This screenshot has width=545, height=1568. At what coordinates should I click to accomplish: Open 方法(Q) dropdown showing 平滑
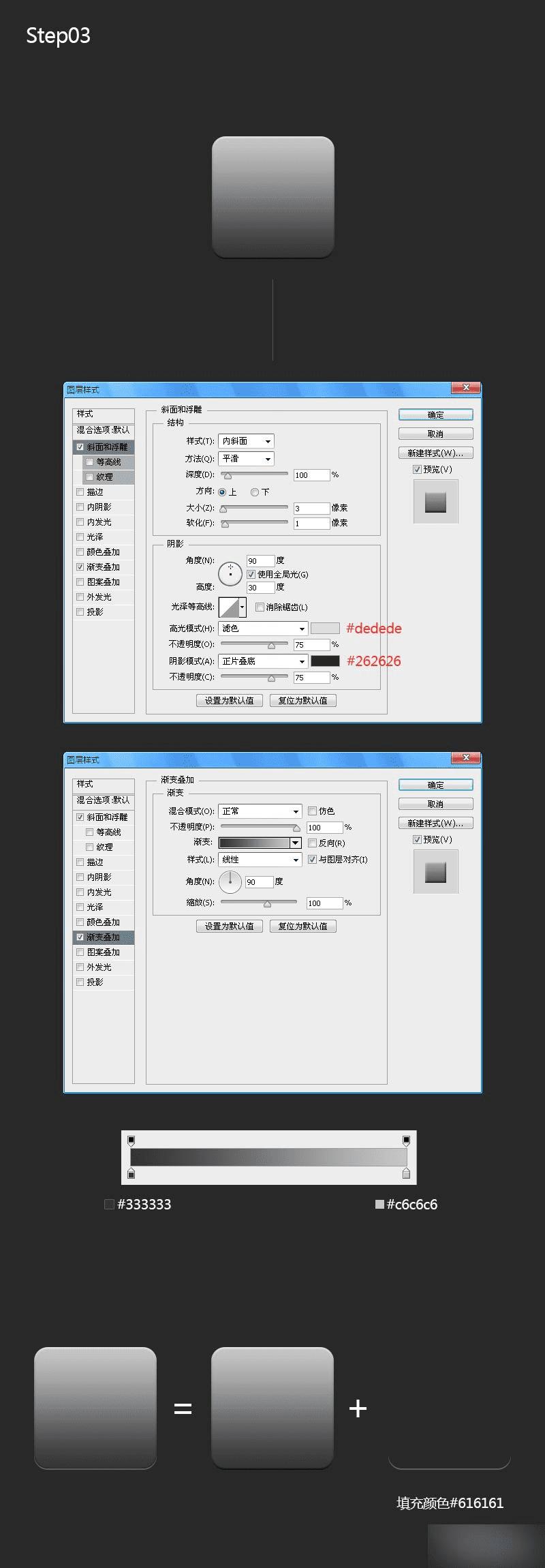tap(246, 459)
